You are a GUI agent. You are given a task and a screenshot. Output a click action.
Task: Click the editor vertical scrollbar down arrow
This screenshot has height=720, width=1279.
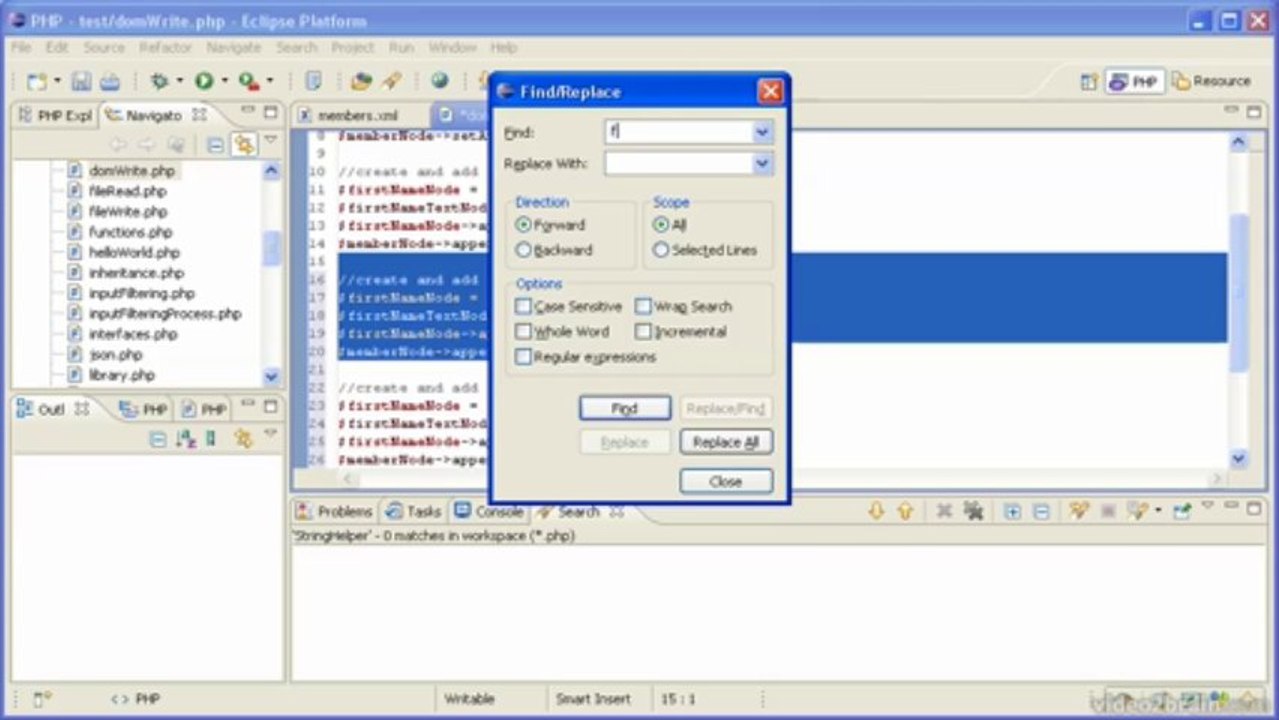coord(1239,459)
